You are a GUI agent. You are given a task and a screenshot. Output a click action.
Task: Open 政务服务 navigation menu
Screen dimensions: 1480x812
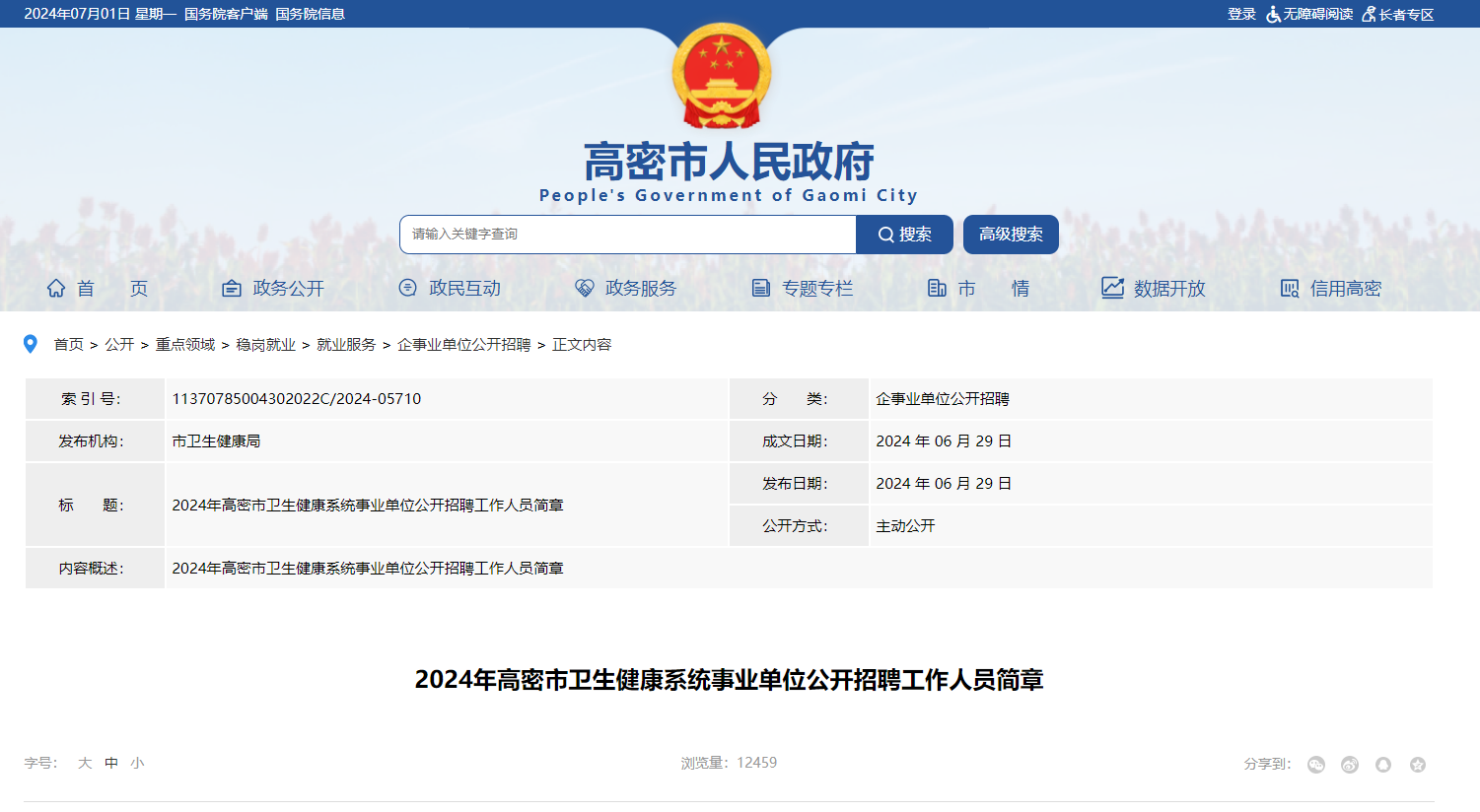pyautogui.click(x=641, y=288)
